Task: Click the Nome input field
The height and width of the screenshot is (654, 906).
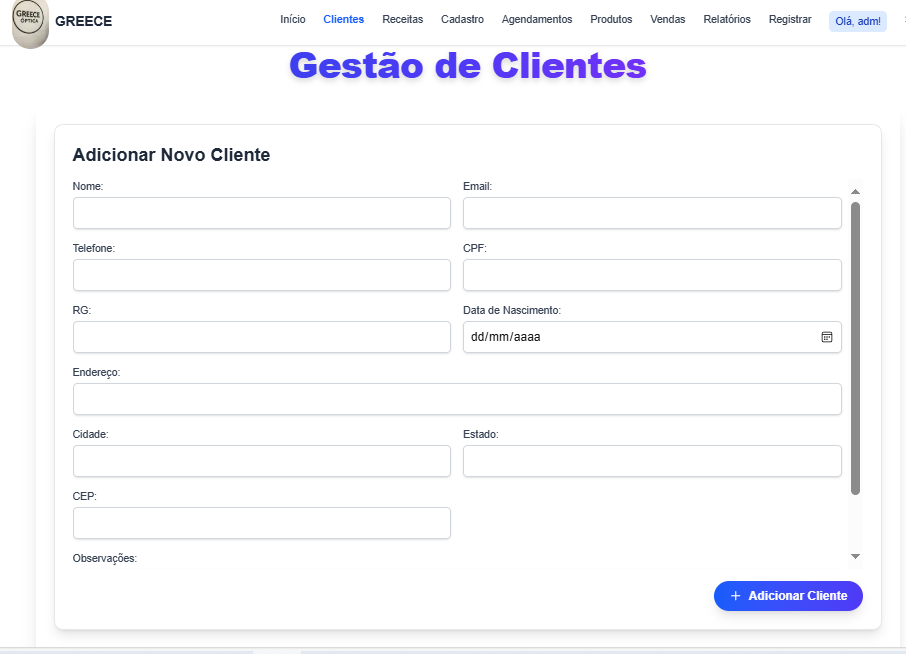Action: pos(261,212)
